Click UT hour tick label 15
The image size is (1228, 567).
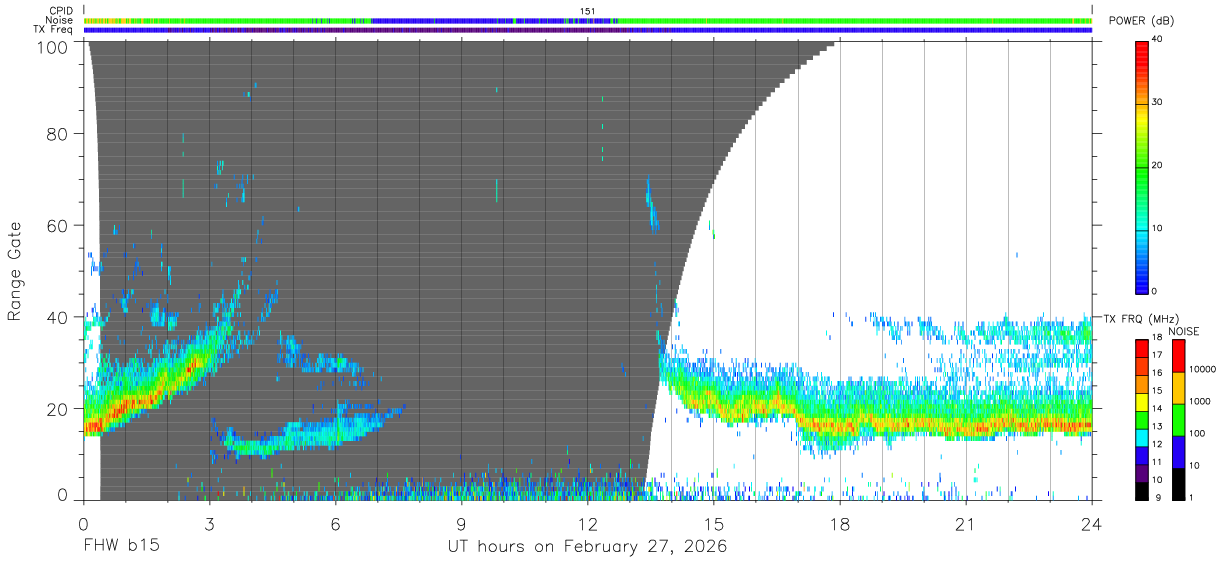tap(713, 524)
